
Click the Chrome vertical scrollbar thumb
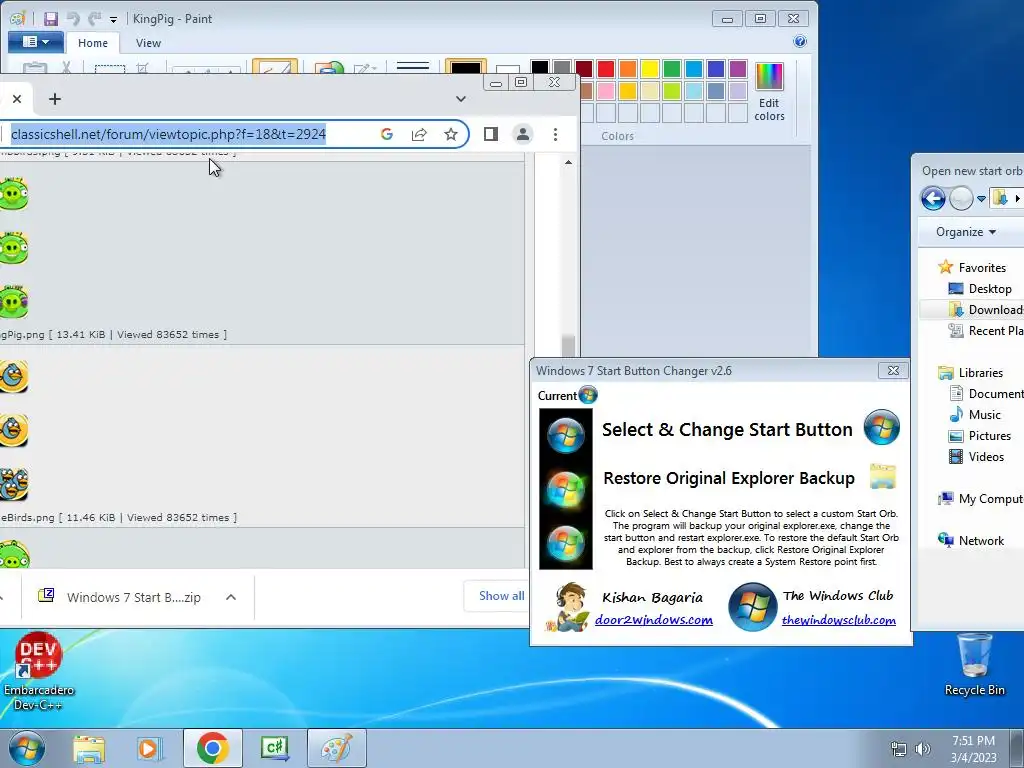[x=568, y=344]
